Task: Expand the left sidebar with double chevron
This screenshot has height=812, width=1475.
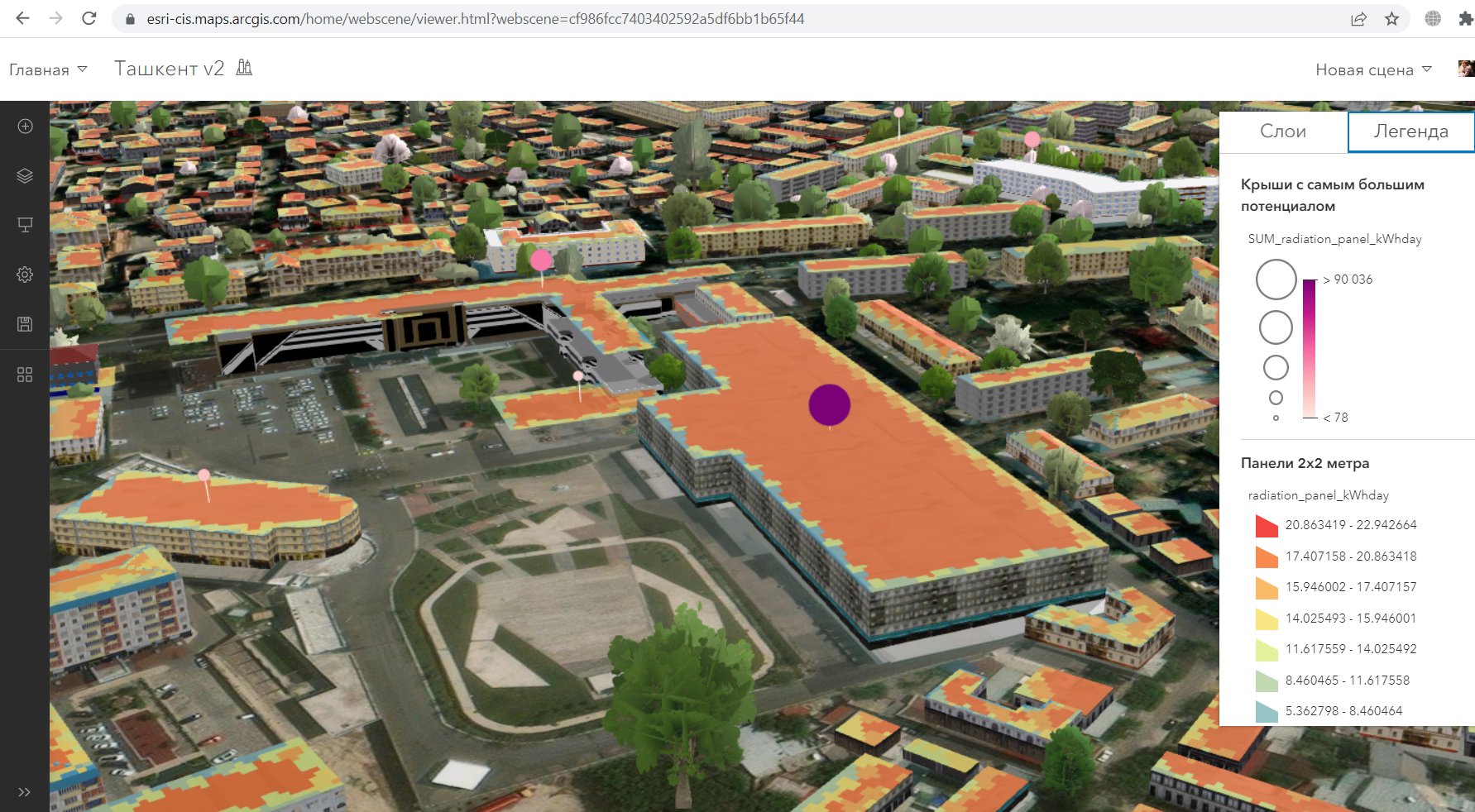Action: coord(24,791)
